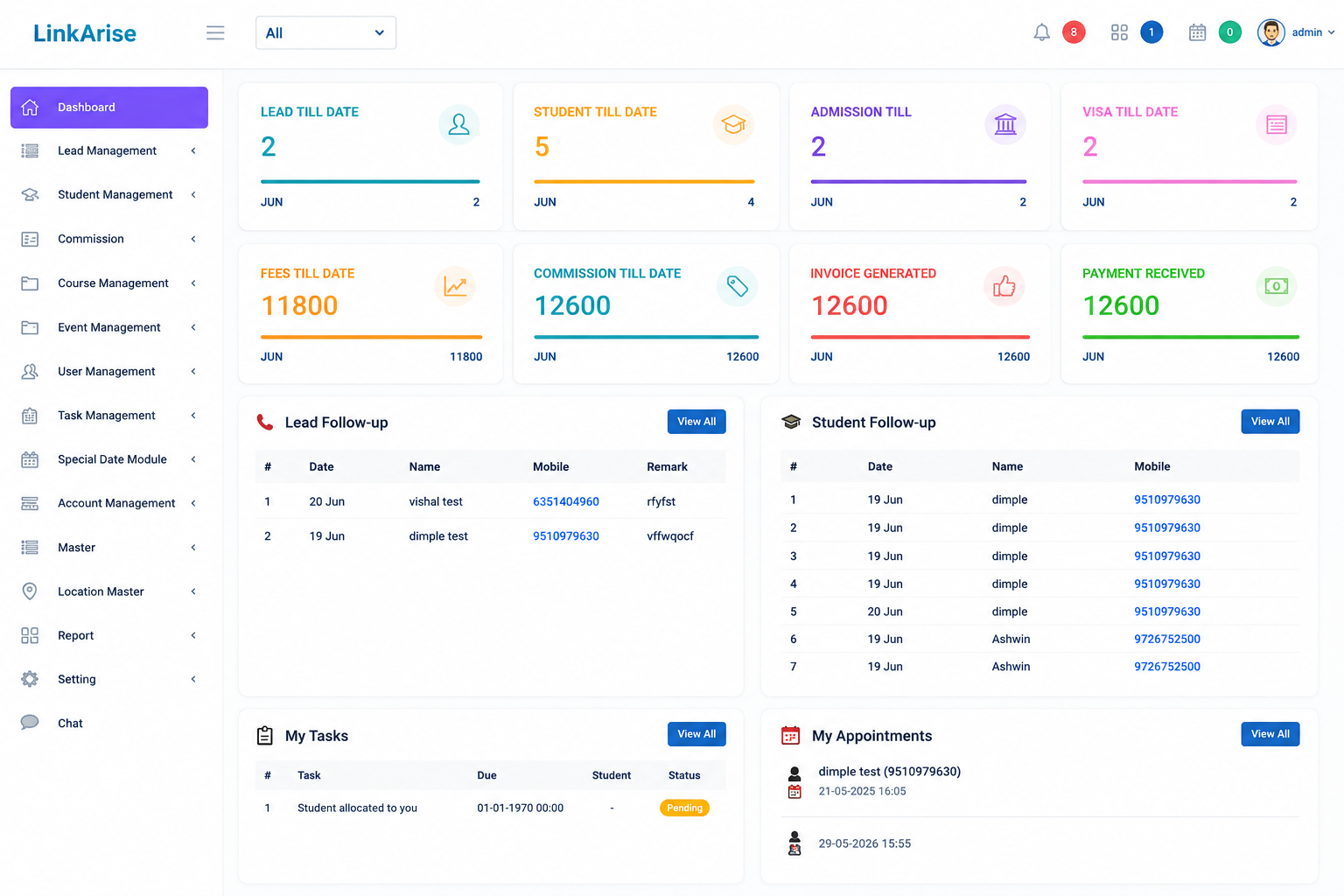
Task: Click the Payment Received green progress bar
Action: pyautogui.click(x=1191, y=337)
